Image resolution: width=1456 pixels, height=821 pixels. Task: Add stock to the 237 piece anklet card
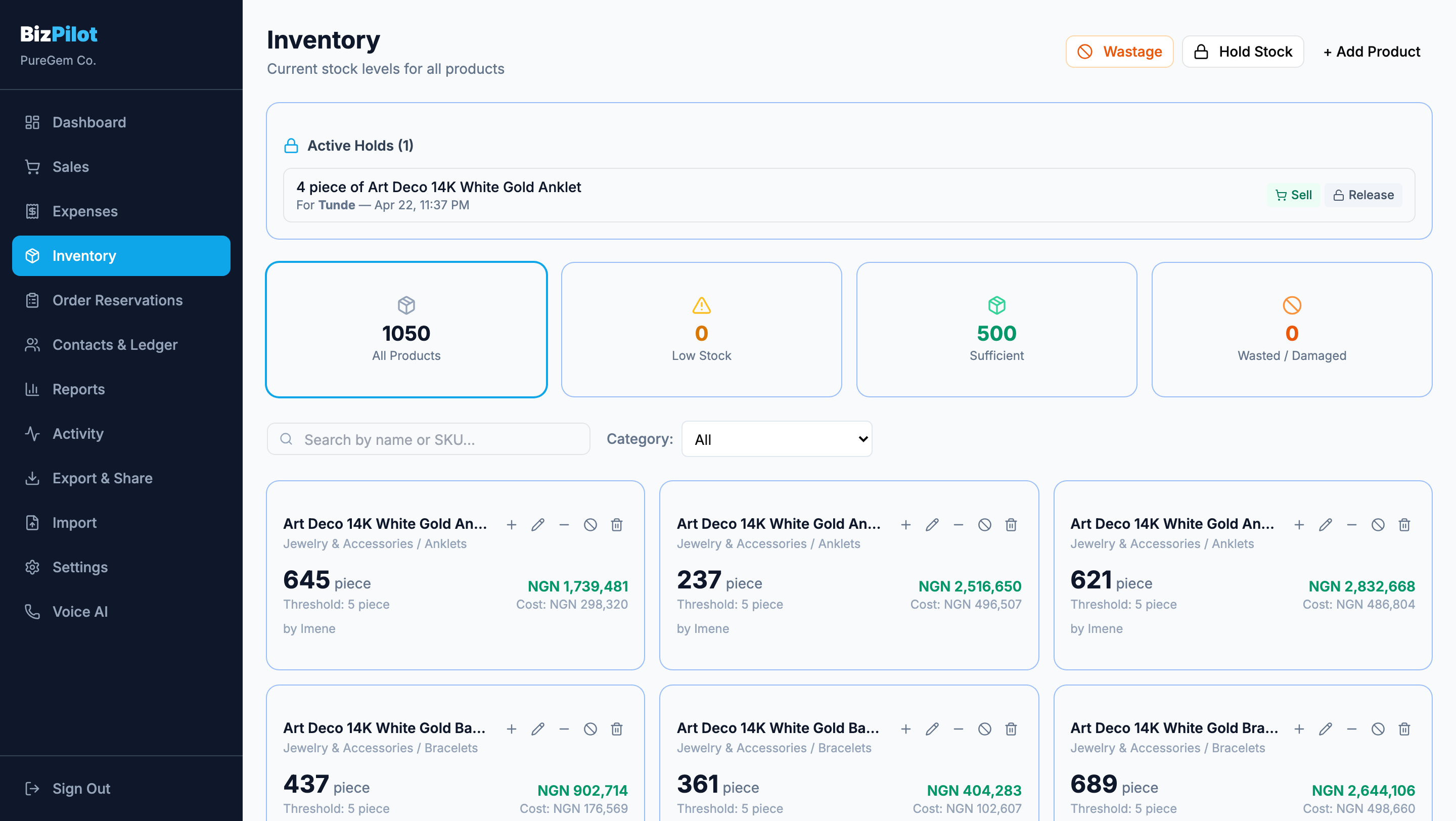(x=905, y=524)
